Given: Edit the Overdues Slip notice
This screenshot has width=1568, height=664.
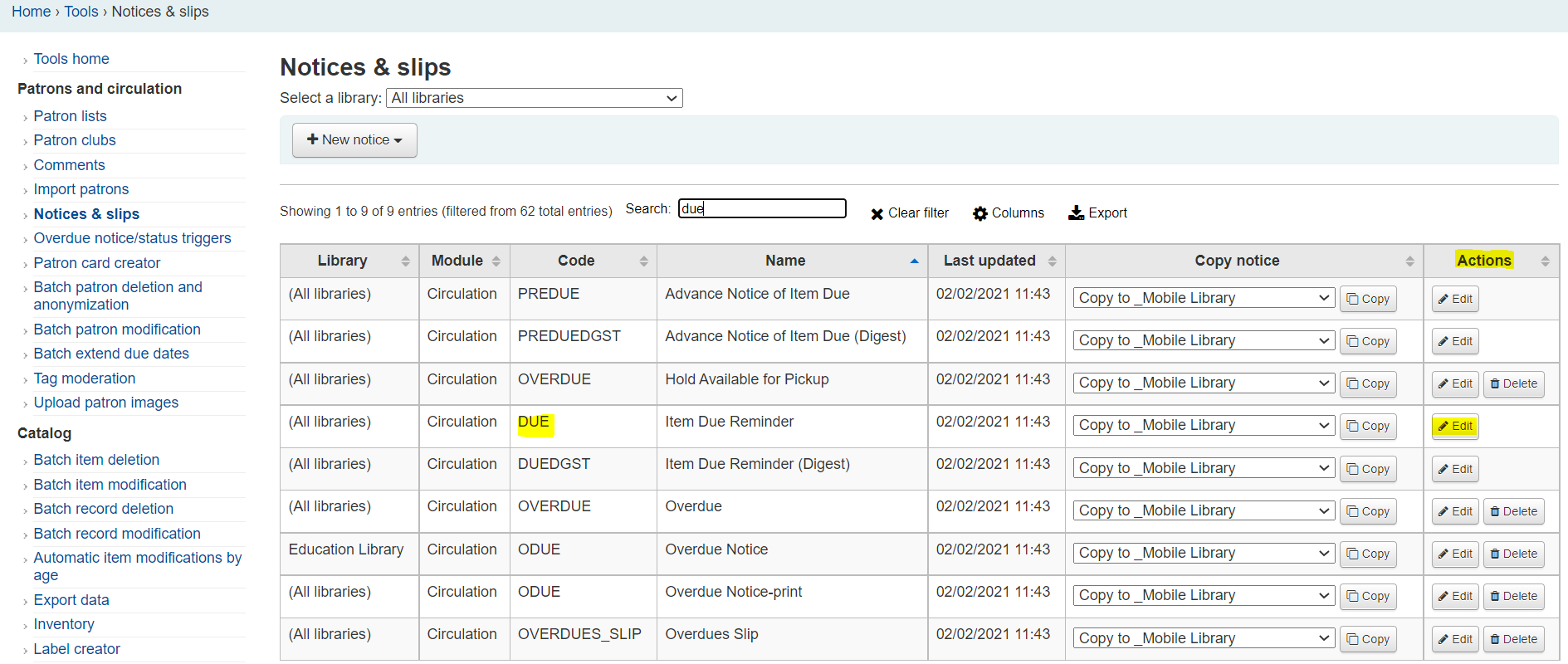Looking at the screenshot, I should 1455,639.
